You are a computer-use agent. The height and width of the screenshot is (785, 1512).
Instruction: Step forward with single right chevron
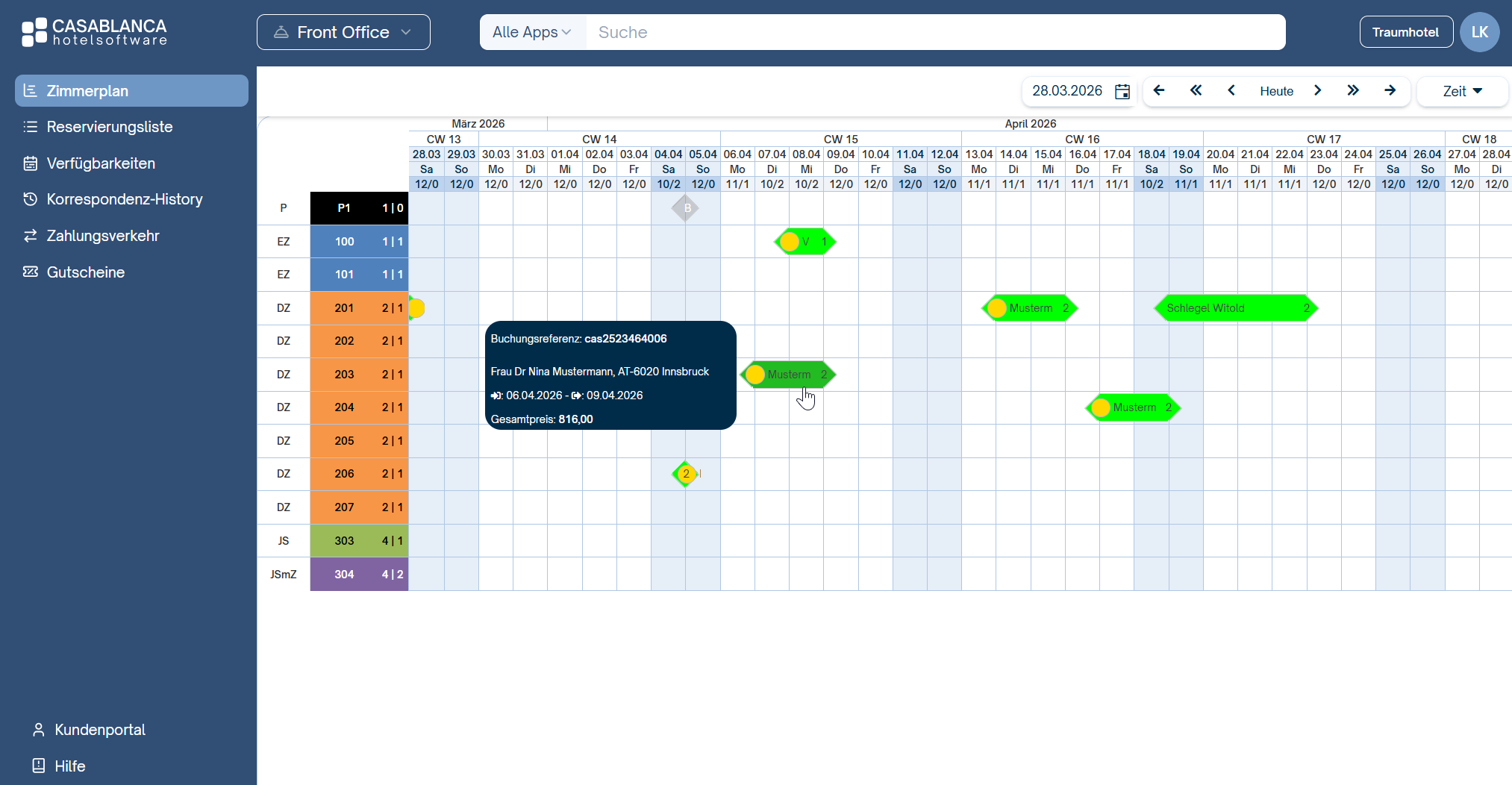pyautogui.click(x=1318, y=90)
